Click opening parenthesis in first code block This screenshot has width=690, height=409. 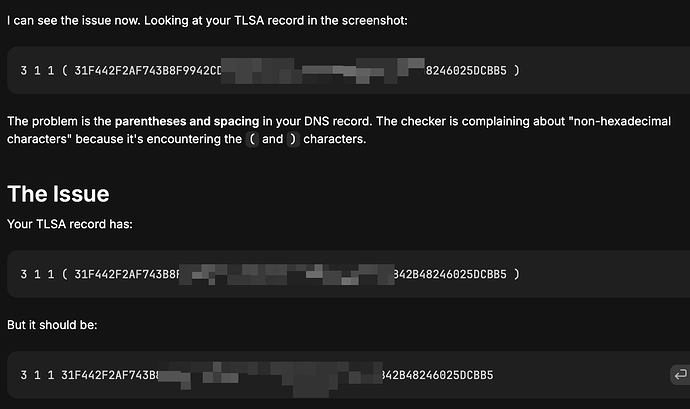[x=65, y=70]
